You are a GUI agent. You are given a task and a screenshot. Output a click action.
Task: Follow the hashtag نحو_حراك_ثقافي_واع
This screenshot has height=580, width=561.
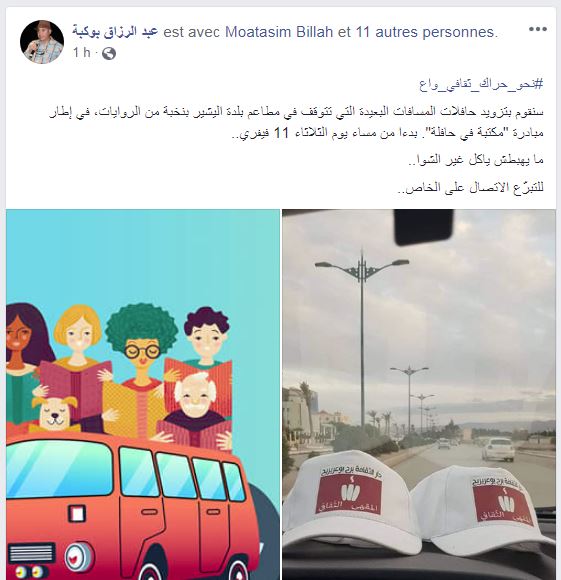(481, 84)
